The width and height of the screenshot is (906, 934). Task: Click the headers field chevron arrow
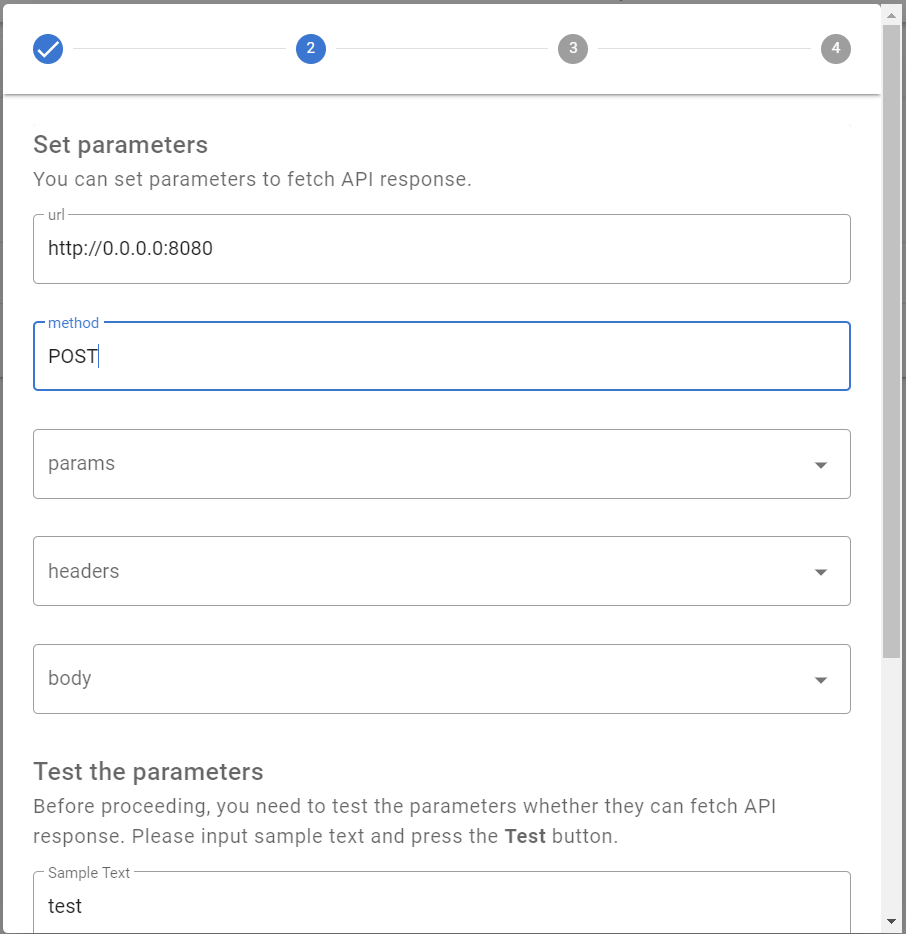(820, 571)
